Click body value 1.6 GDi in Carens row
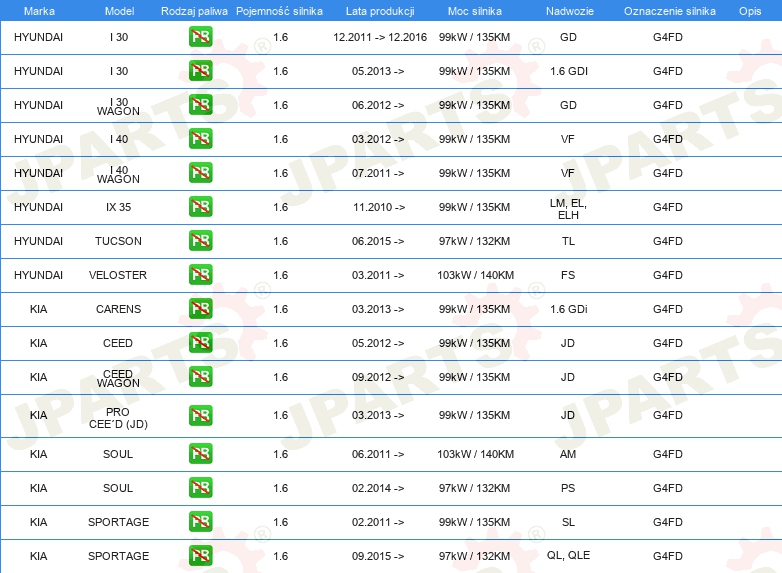 click(x=569, y=309)
